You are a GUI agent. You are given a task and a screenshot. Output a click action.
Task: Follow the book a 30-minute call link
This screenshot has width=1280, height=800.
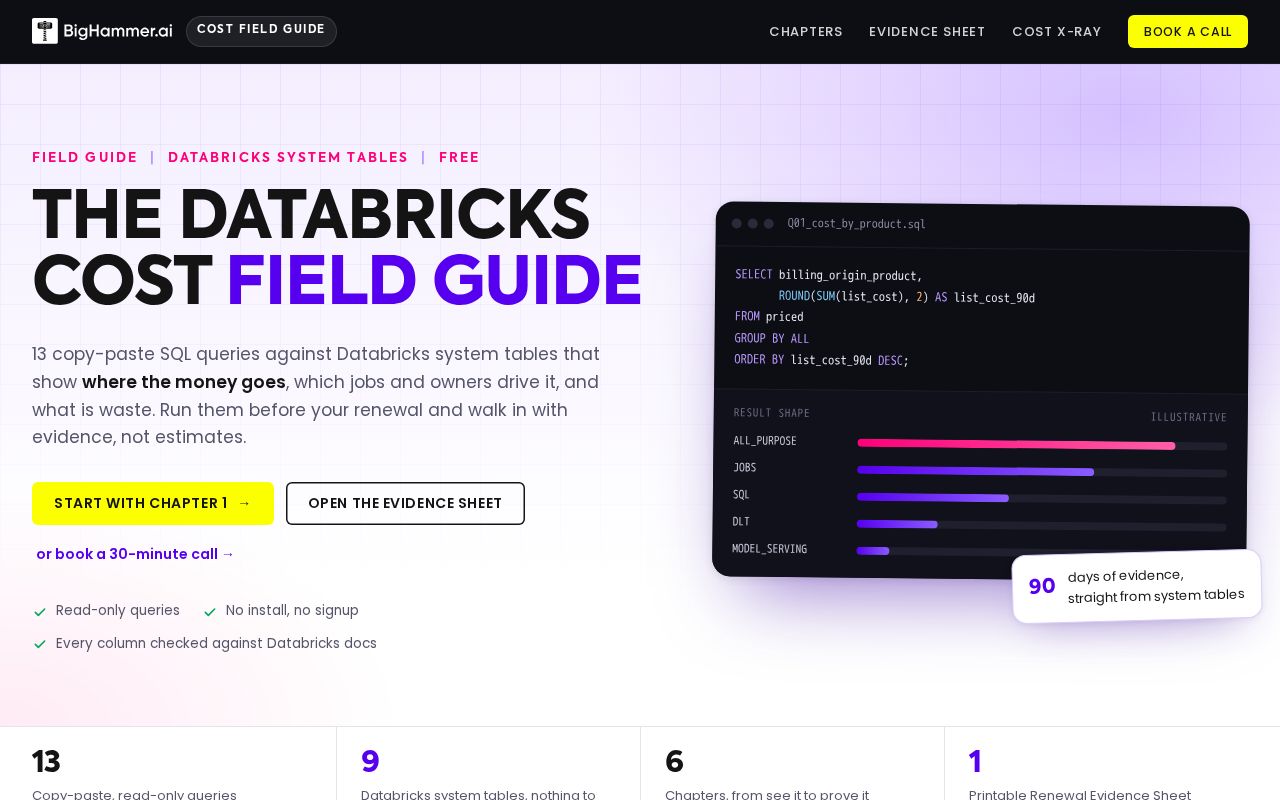tap(135, 554)
